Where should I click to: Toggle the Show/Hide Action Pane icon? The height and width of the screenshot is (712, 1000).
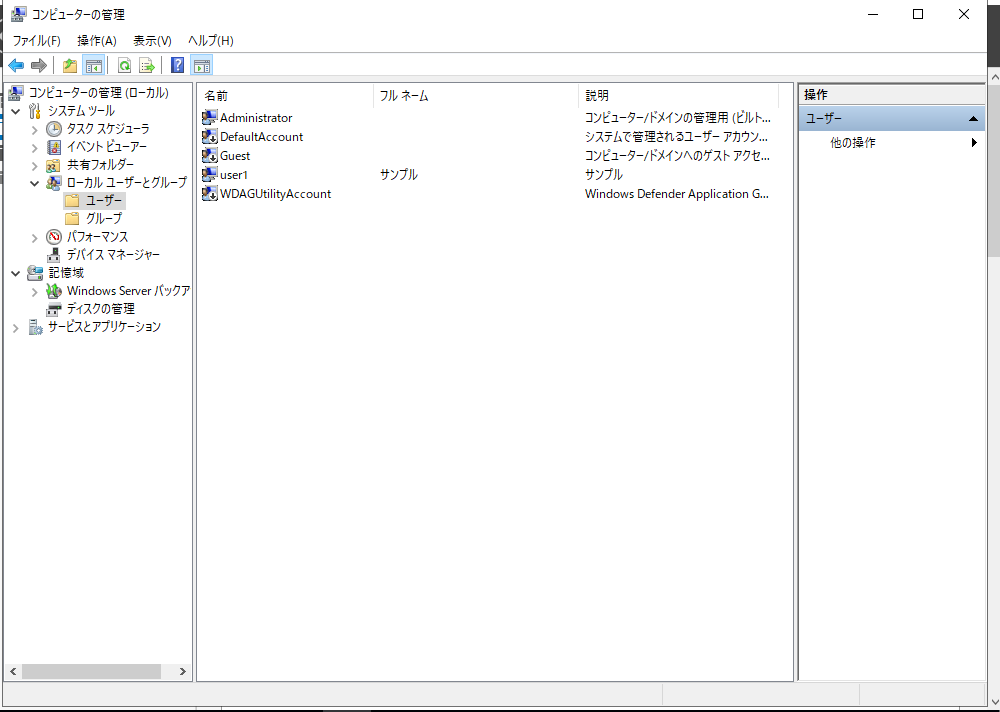pyautogui.click(x=202, y=65)
